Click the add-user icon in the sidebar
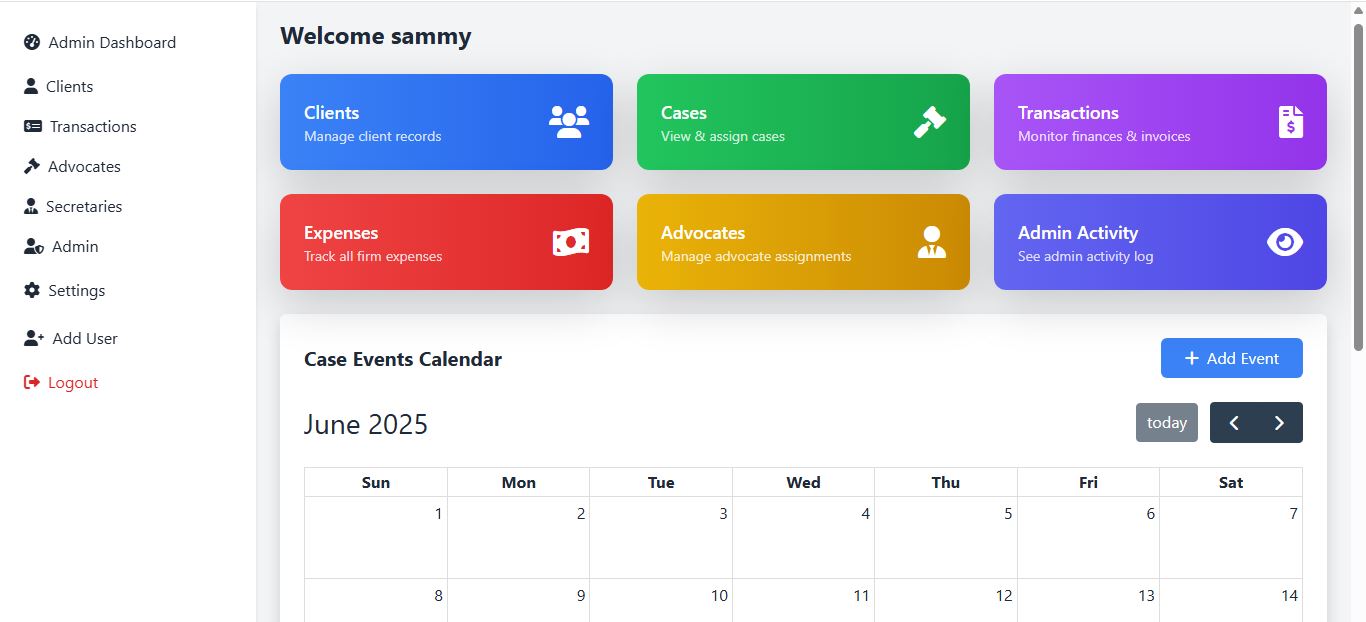Viewport: 1366px width, 622px height. (x=34, y=338)
